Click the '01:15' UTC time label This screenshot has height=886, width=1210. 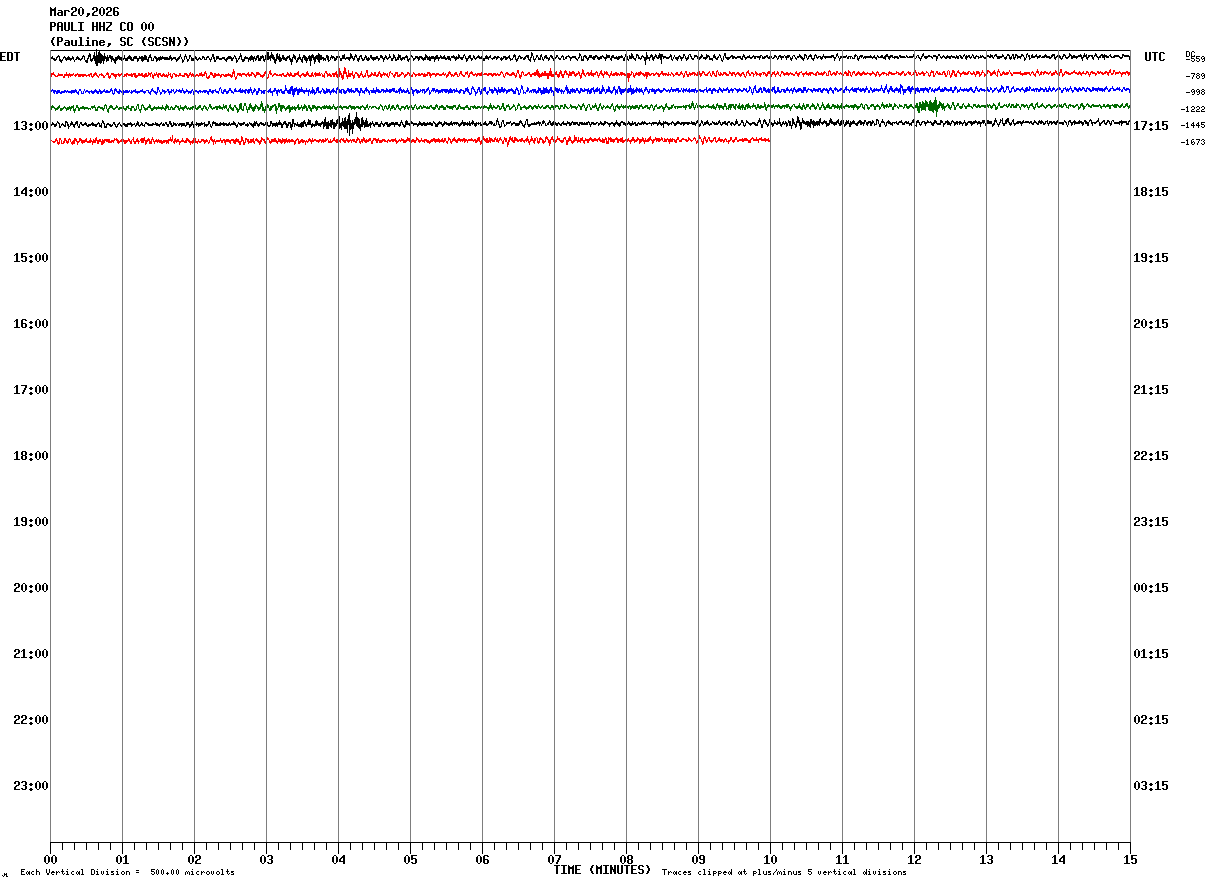tap(1151, 654)
